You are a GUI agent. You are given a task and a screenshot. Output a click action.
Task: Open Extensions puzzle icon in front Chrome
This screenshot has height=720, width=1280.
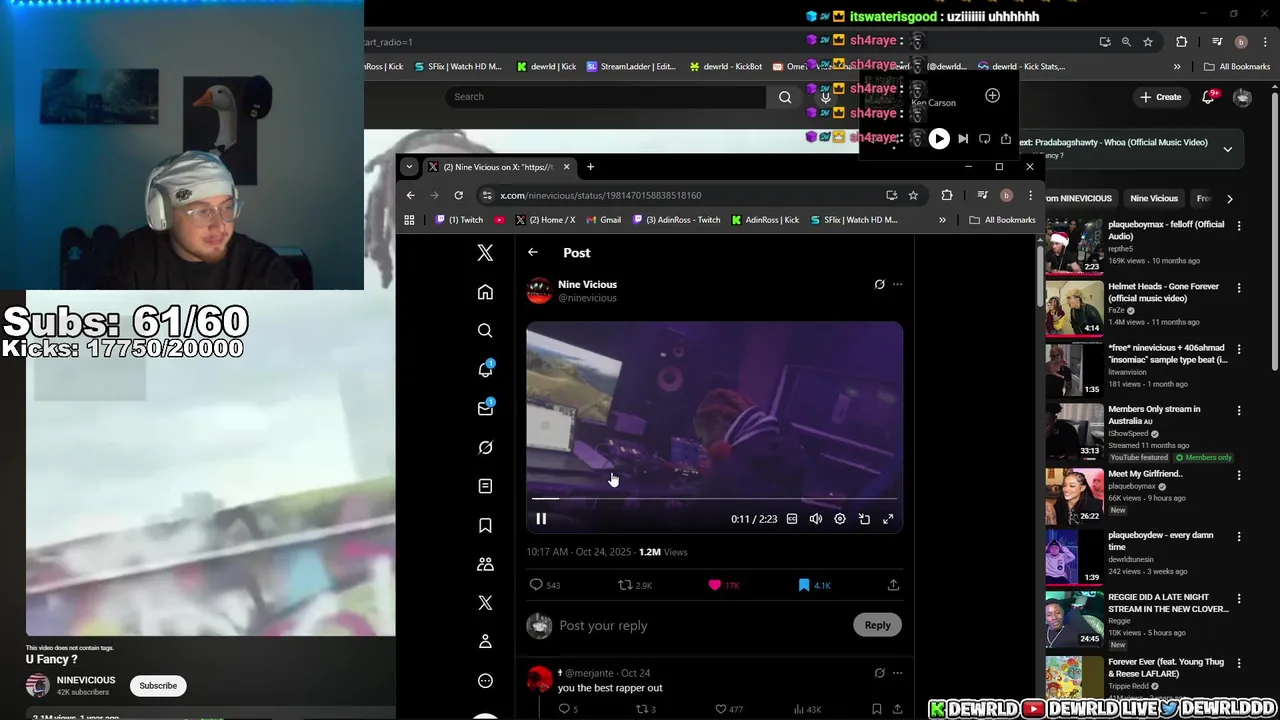pos(947,195)
